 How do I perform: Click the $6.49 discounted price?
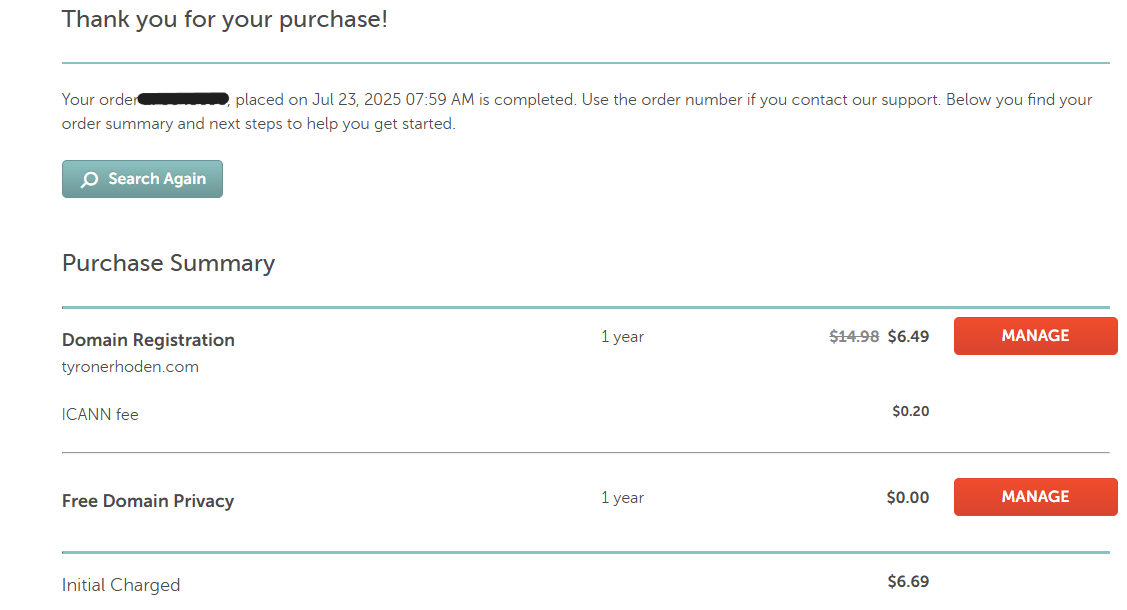pyautogui.click(x=908, y=336)
